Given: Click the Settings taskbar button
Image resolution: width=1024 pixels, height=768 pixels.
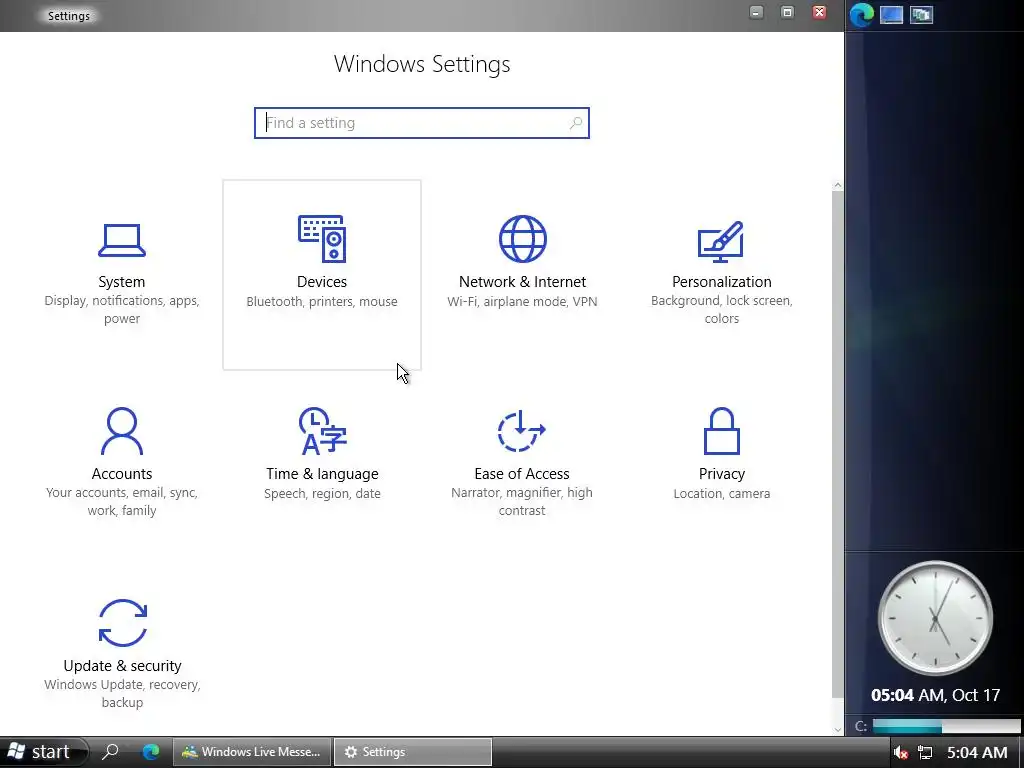Looking at the screenshot, I should tap(413, 752).
